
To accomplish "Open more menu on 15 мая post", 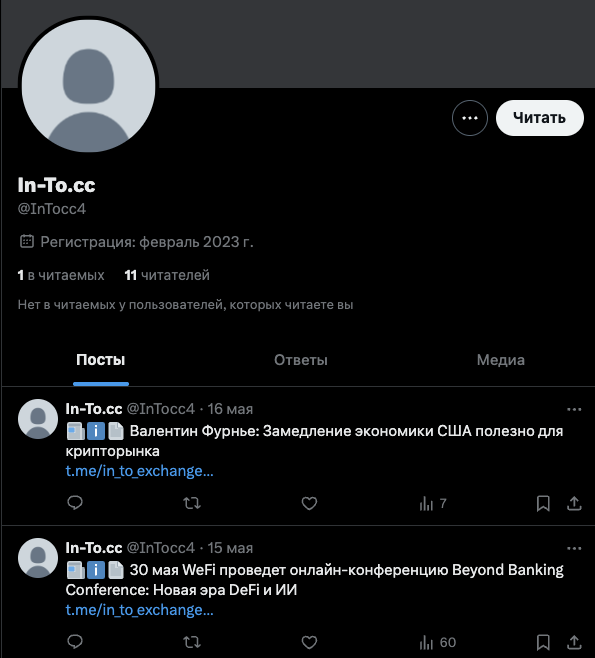I will pos(574,548).
